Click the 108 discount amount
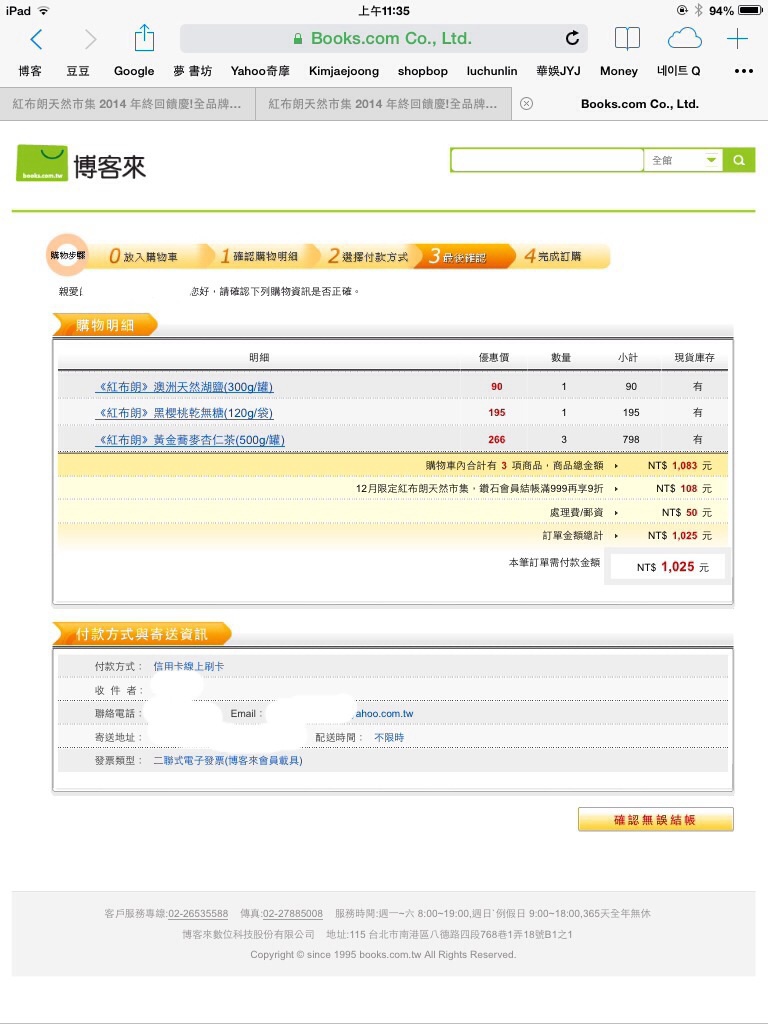768x1024 pixels. 689,488
